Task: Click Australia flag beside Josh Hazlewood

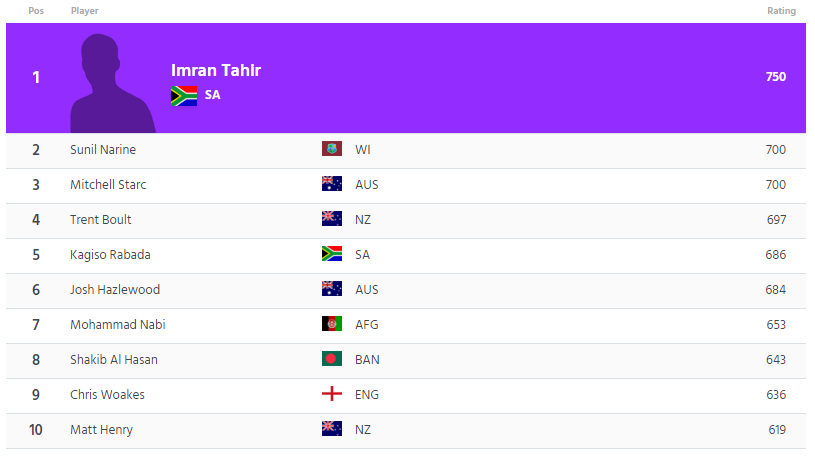Action: [x=332, y=290]
